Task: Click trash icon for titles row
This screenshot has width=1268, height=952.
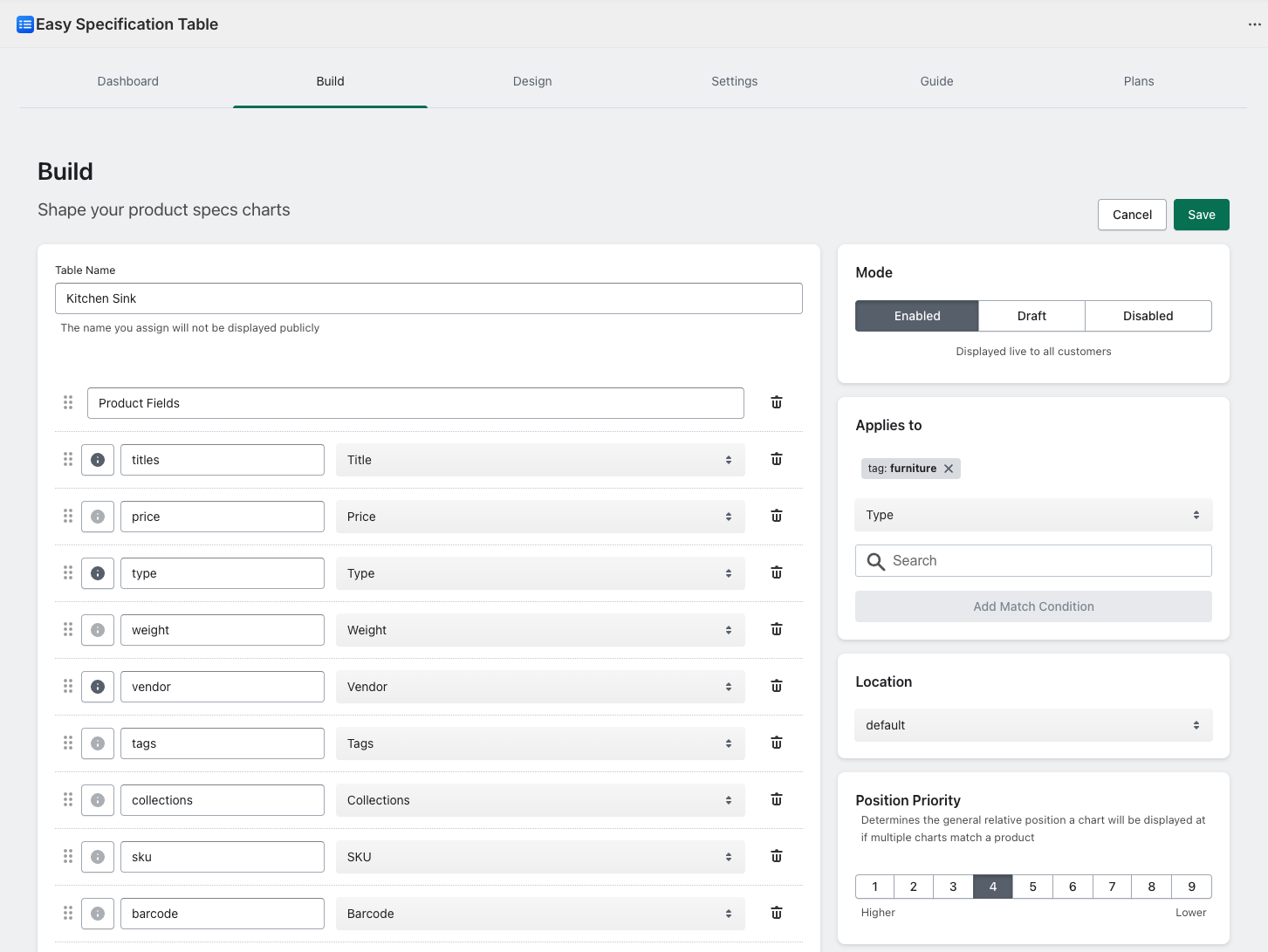Action: [x=776, y=459]
